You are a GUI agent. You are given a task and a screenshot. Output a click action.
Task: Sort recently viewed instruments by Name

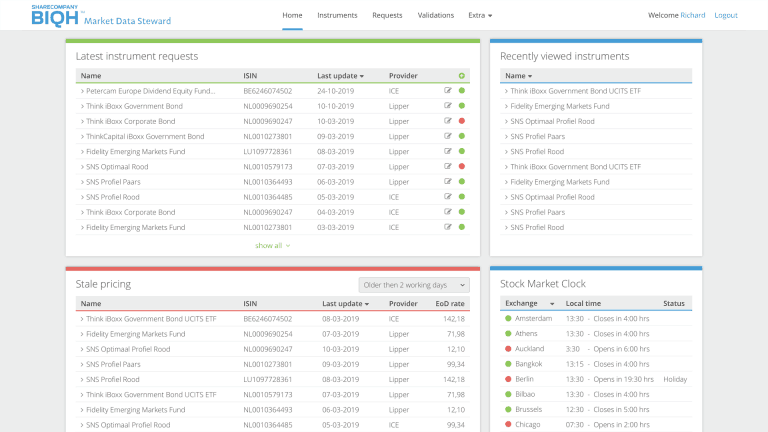519,76
